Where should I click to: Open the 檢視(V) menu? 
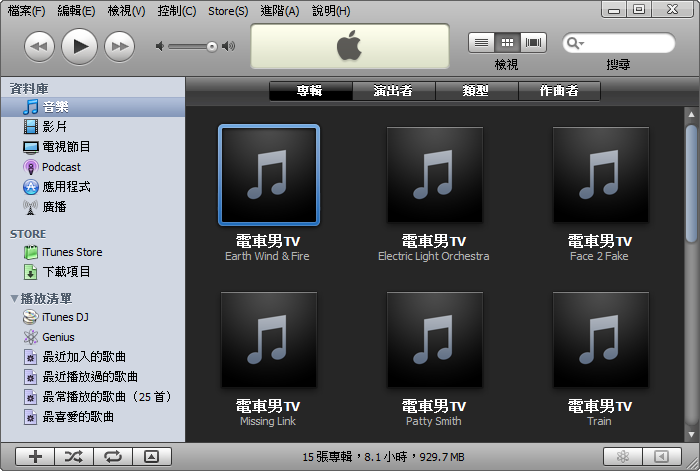tap(126, 11)
